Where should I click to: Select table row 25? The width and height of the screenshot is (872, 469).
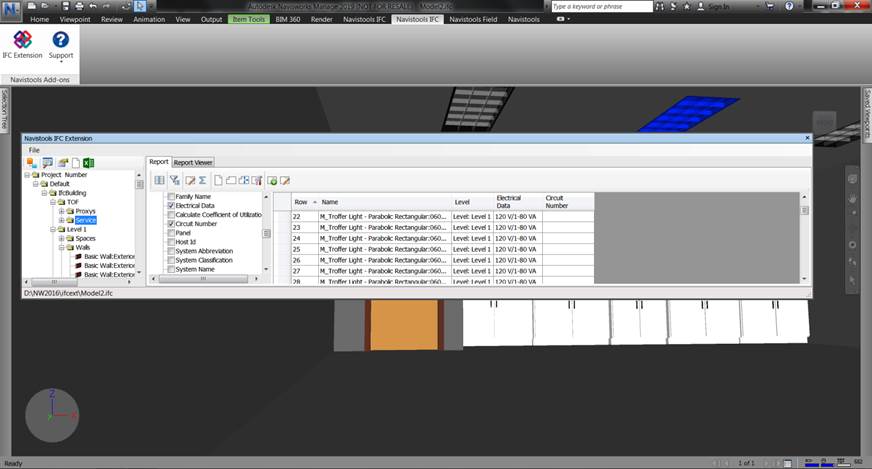point(442,249)
